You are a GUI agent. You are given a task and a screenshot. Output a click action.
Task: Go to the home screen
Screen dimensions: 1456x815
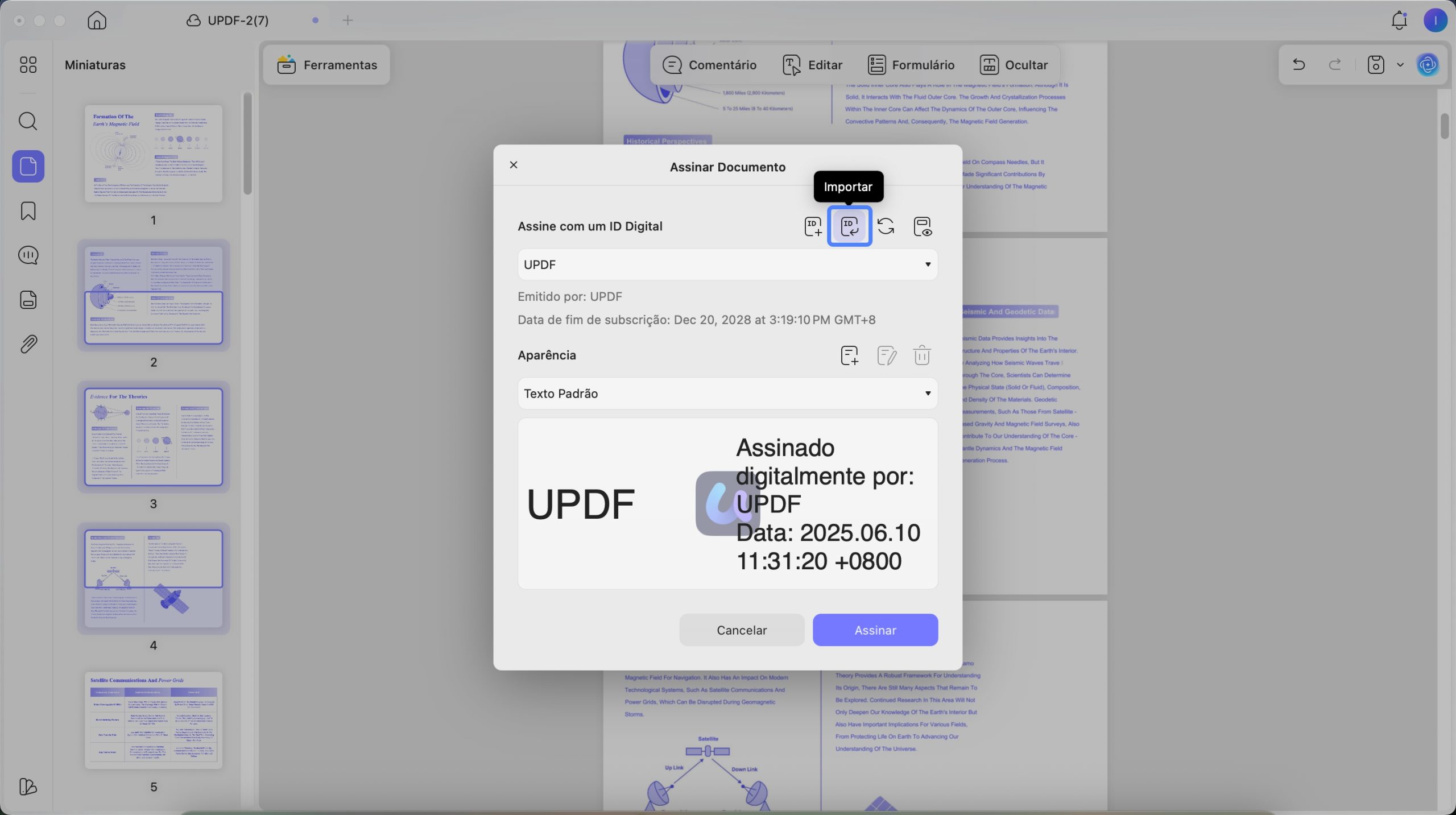tap(97, 20)
